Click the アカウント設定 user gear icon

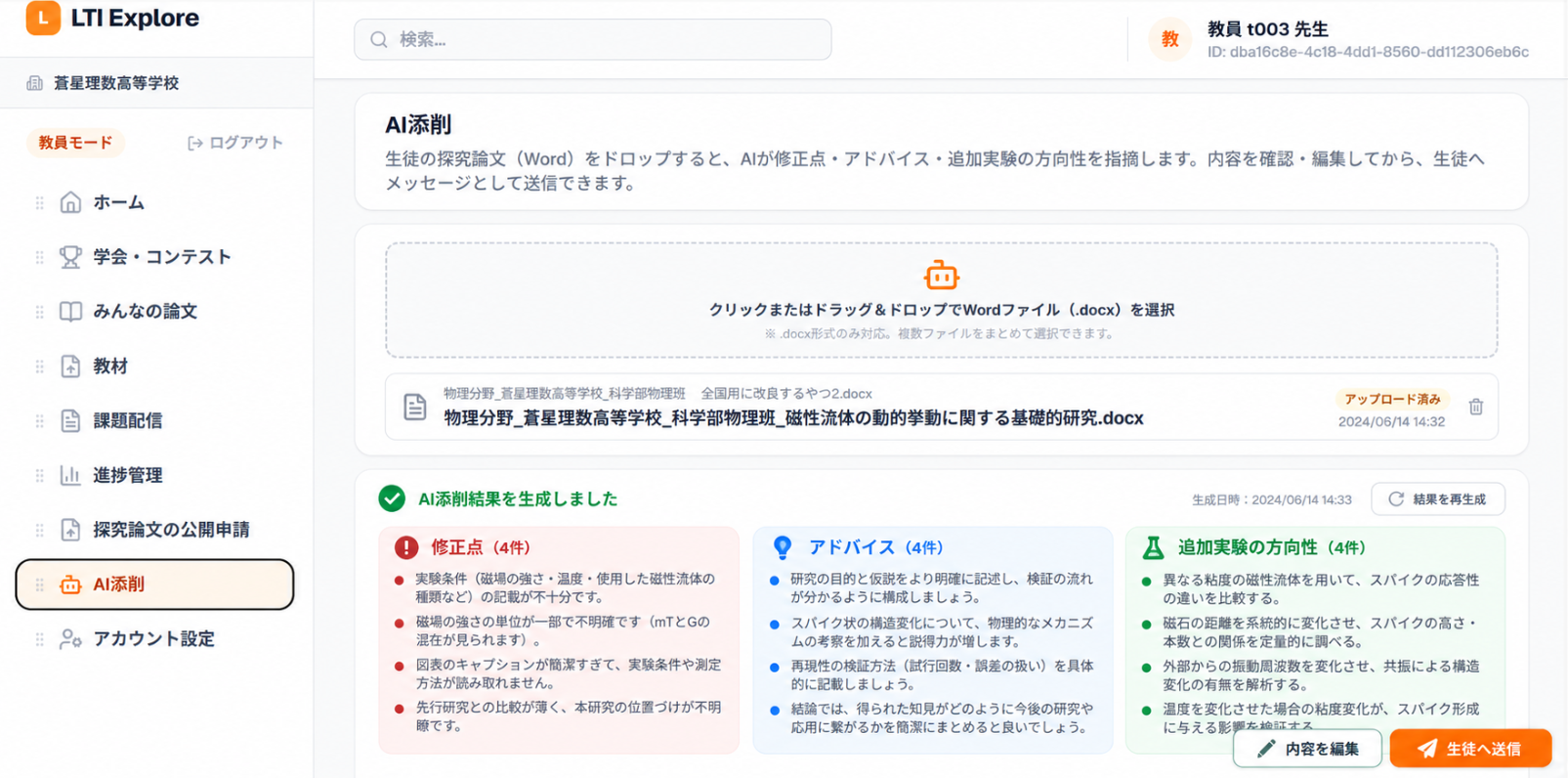[x=70, y=639]
